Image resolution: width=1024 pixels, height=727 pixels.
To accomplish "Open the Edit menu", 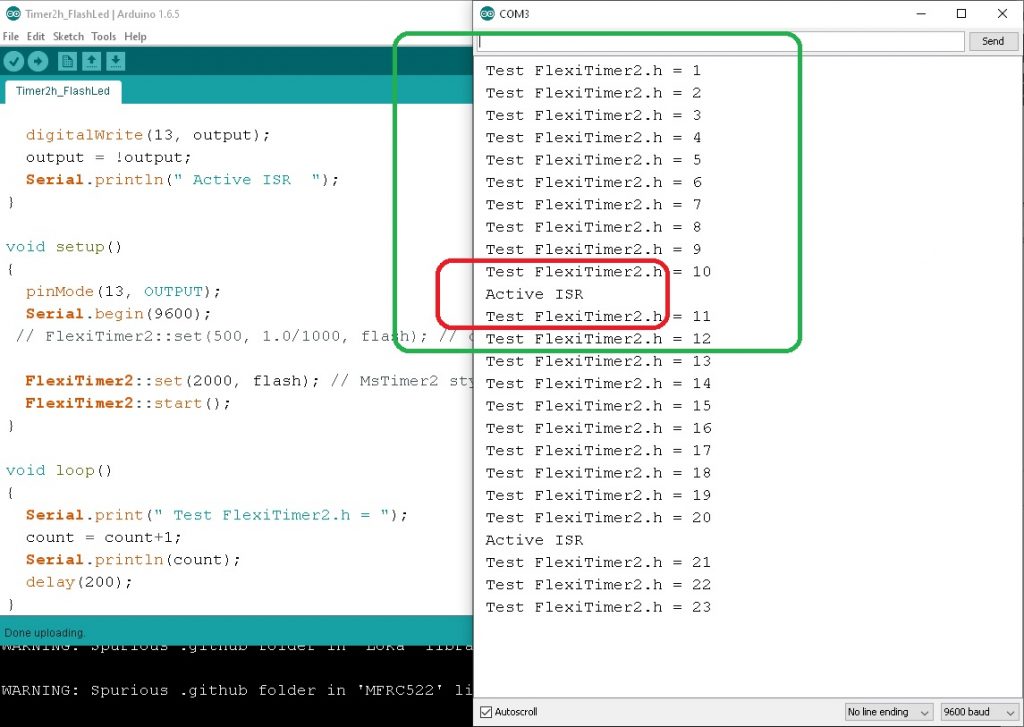I will 35,37.
